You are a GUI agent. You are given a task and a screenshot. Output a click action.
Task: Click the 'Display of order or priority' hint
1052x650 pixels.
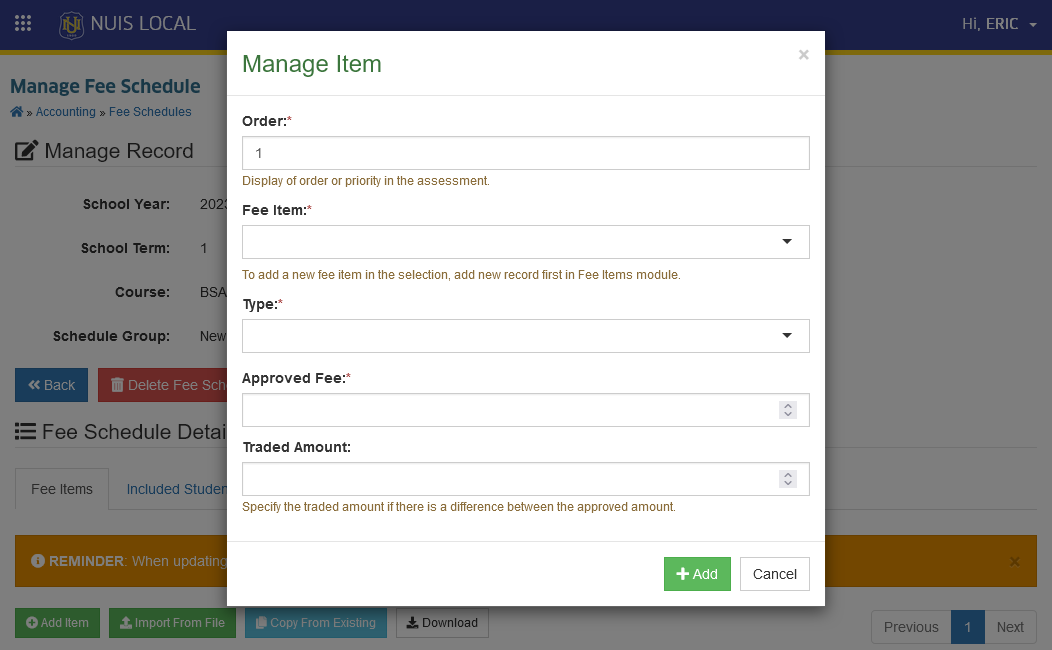click(366, 181)
